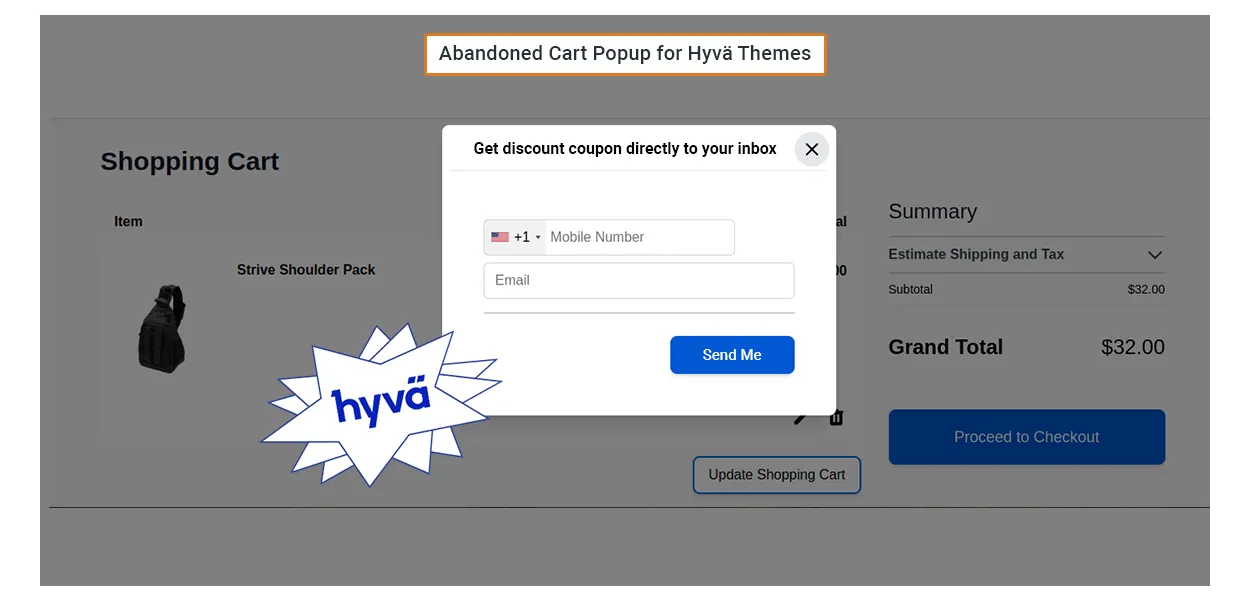Screen dimensions: 1250x600
Task: Focus the Email input field
Action: [x=639, y=281]
